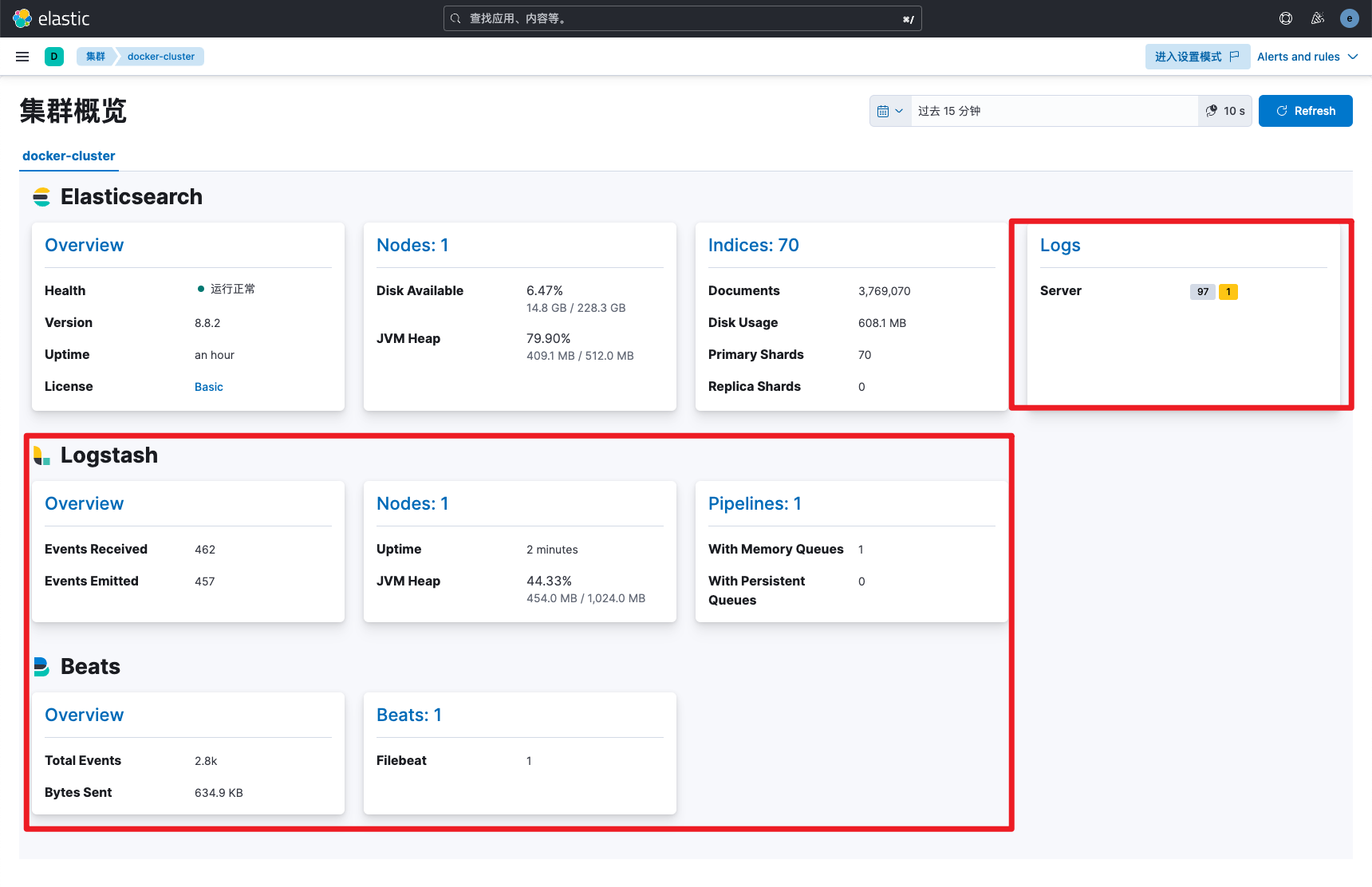This screenshot has width=1372, height=887.
Task: Expand the Alerts and rules menu
Action: coord(1307,57)
